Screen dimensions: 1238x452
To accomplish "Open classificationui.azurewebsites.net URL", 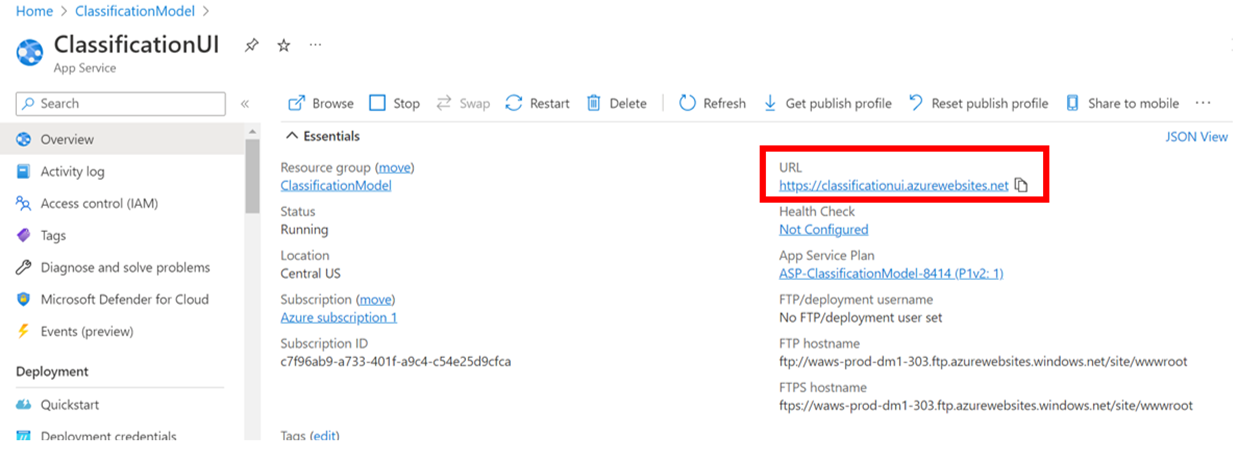I will (894, 185).
